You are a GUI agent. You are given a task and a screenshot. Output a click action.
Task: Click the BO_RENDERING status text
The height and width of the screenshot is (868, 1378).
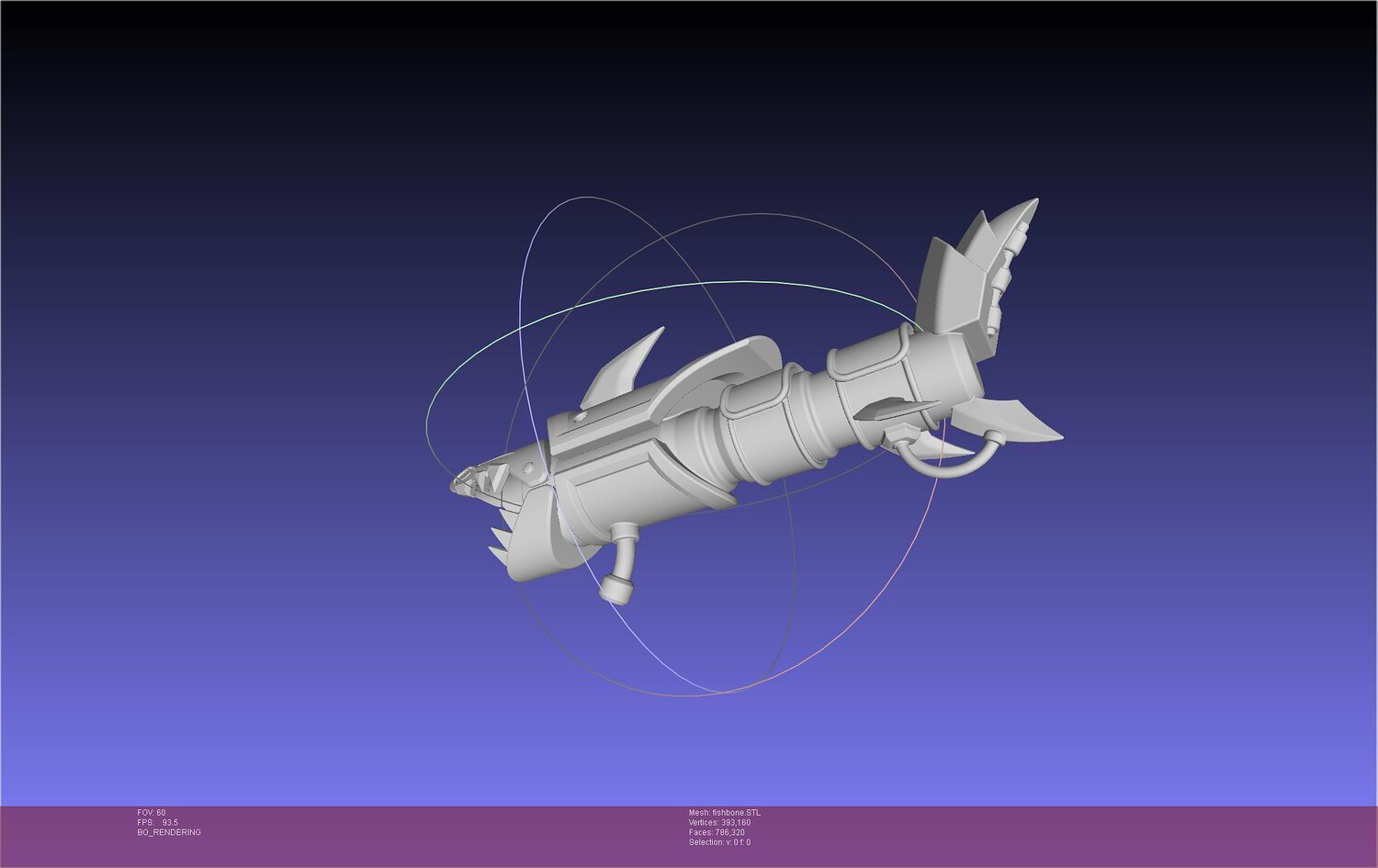[169, 832]
